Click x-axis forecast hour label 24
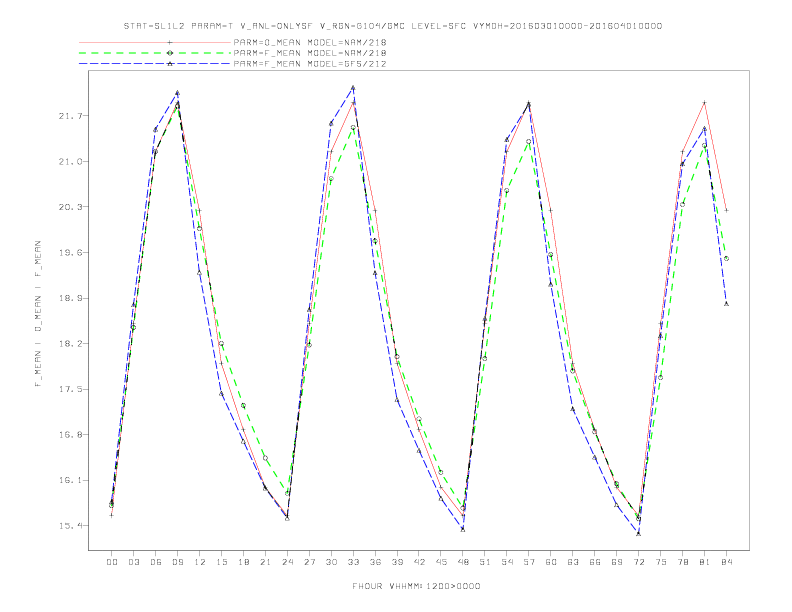The image size is (792, 612). [x=287, y=562]
